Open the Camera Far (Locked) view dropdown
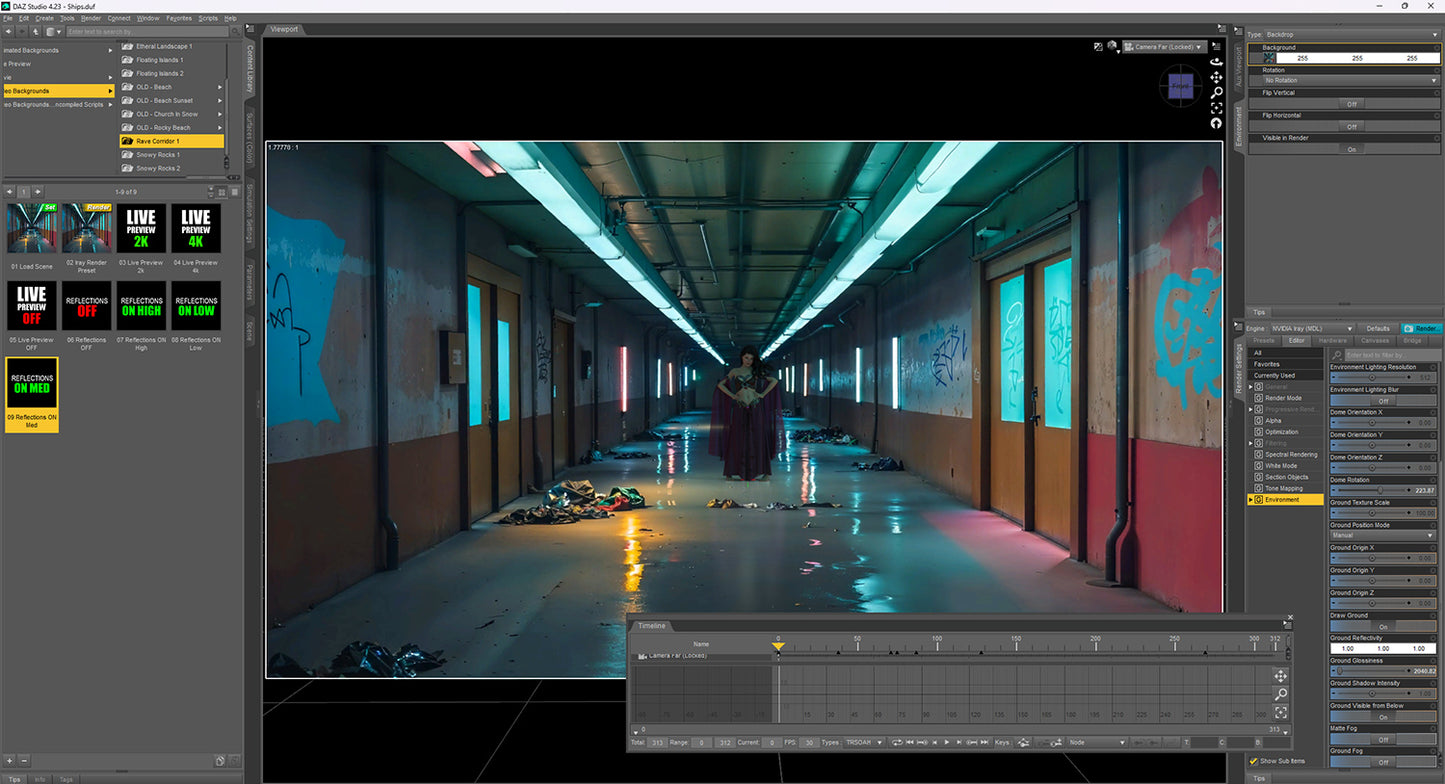The width and height of the screenshot is (1445, 784). 1164,47
